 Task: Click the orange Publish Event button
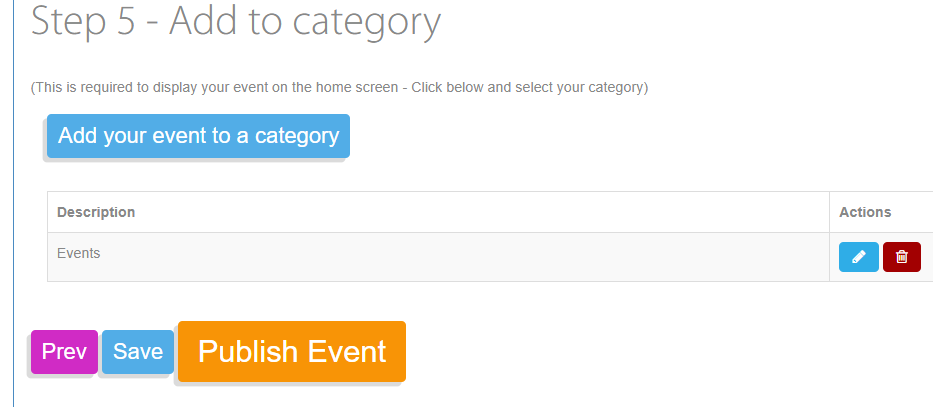pos(292,352)
